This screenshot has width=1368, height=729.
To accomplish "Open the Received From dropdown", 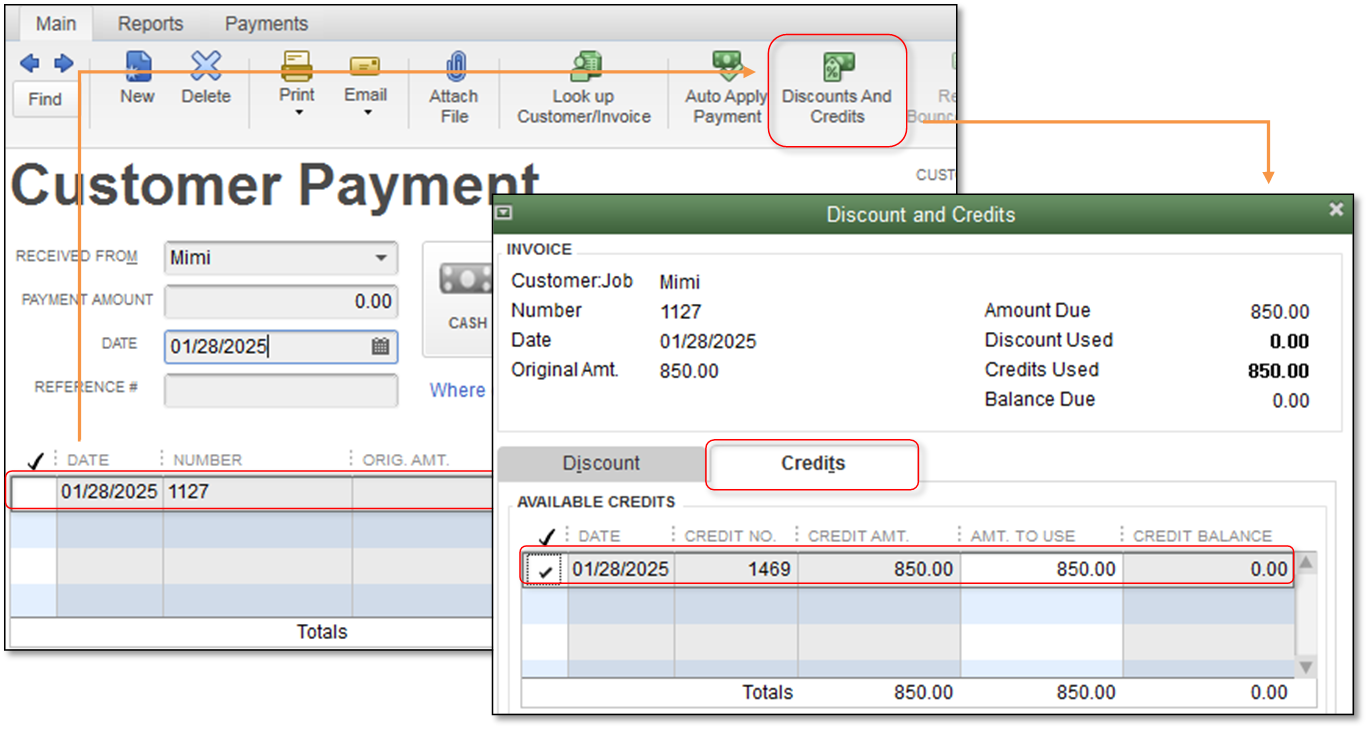I will [x=381, y=258].
